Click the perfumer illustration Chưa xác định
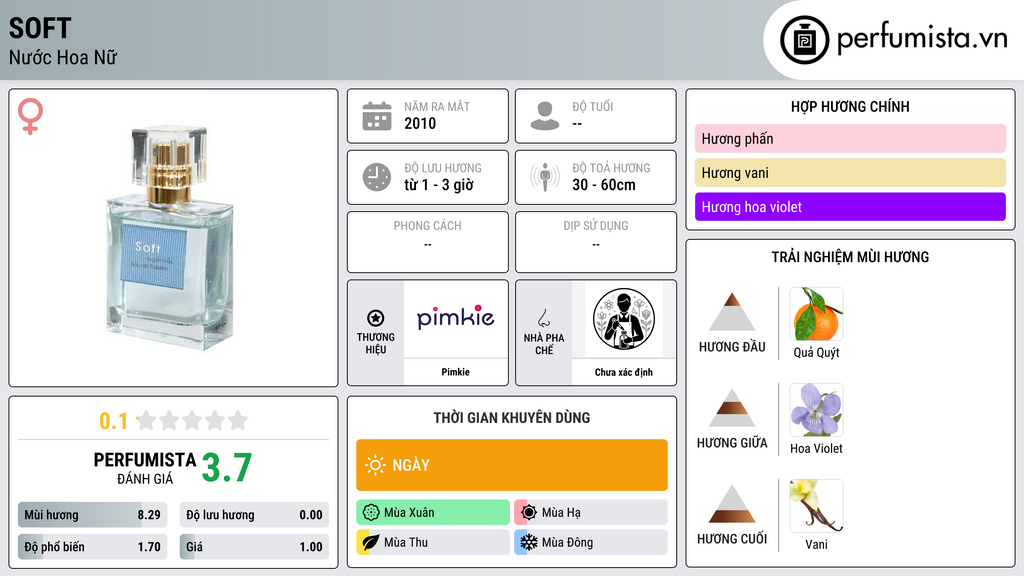 624,319
